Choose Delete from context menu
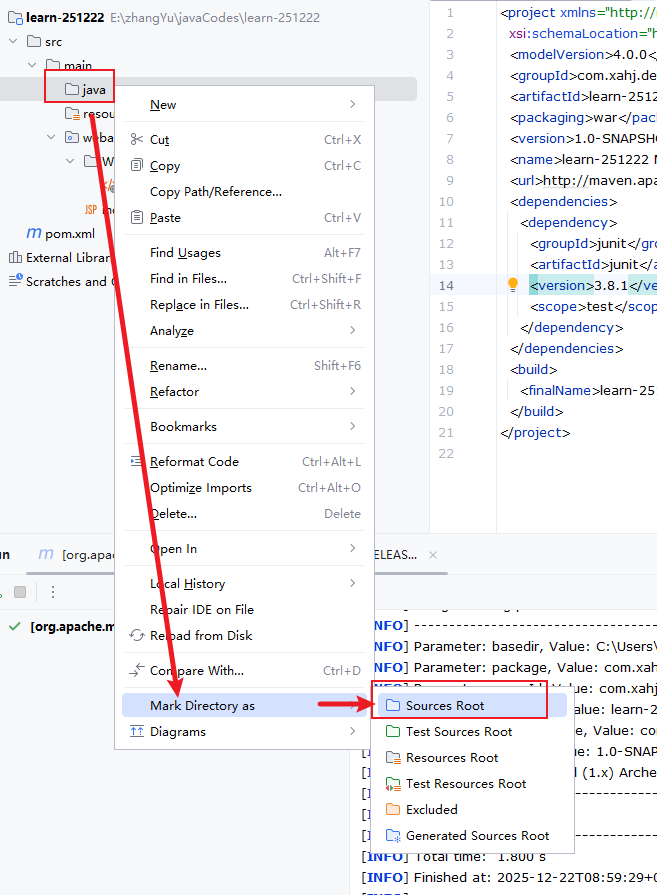This screenshot has height=895, width=657. pos(244,514)
